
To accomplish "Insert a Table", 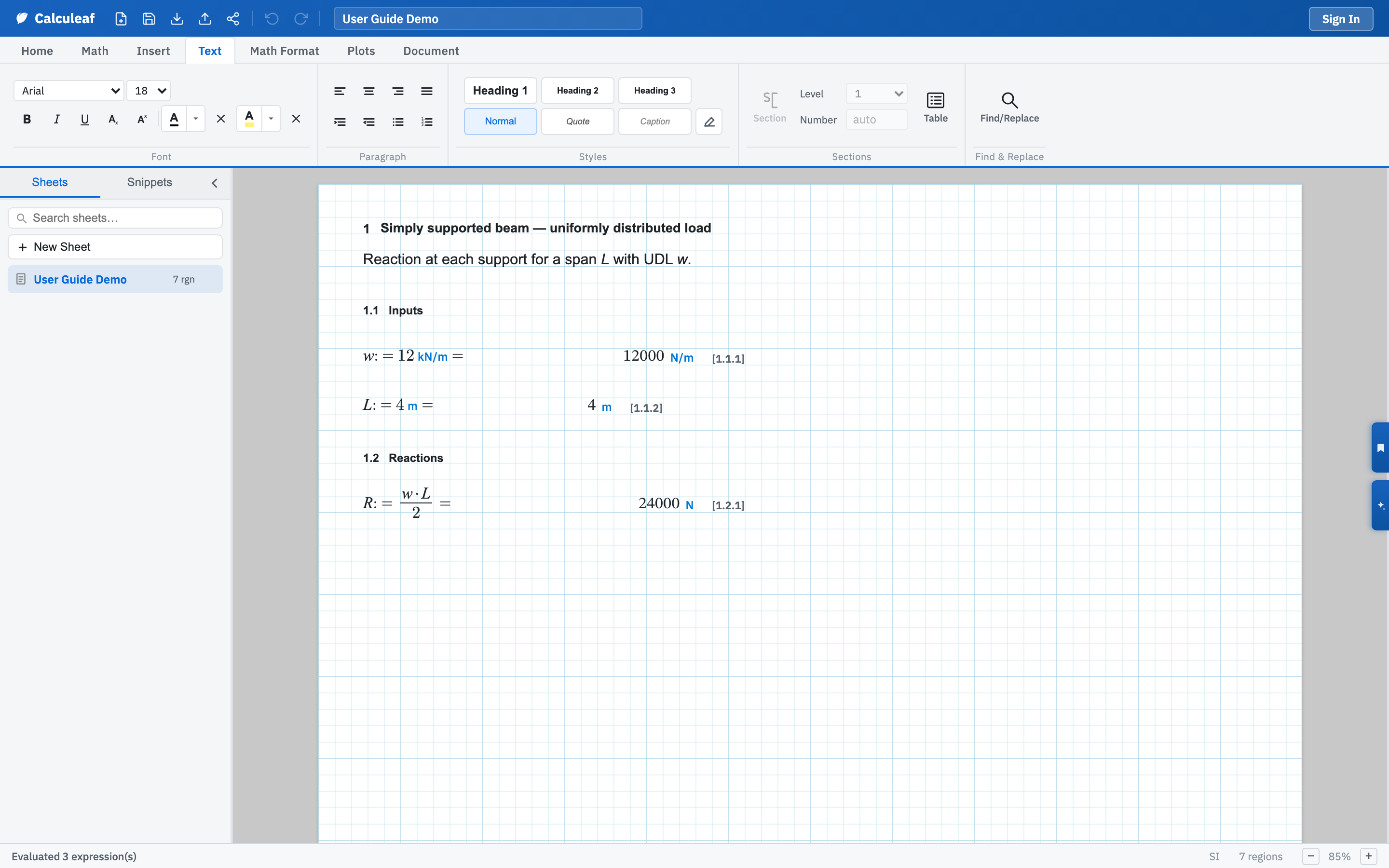I will (x=936, y=107).
